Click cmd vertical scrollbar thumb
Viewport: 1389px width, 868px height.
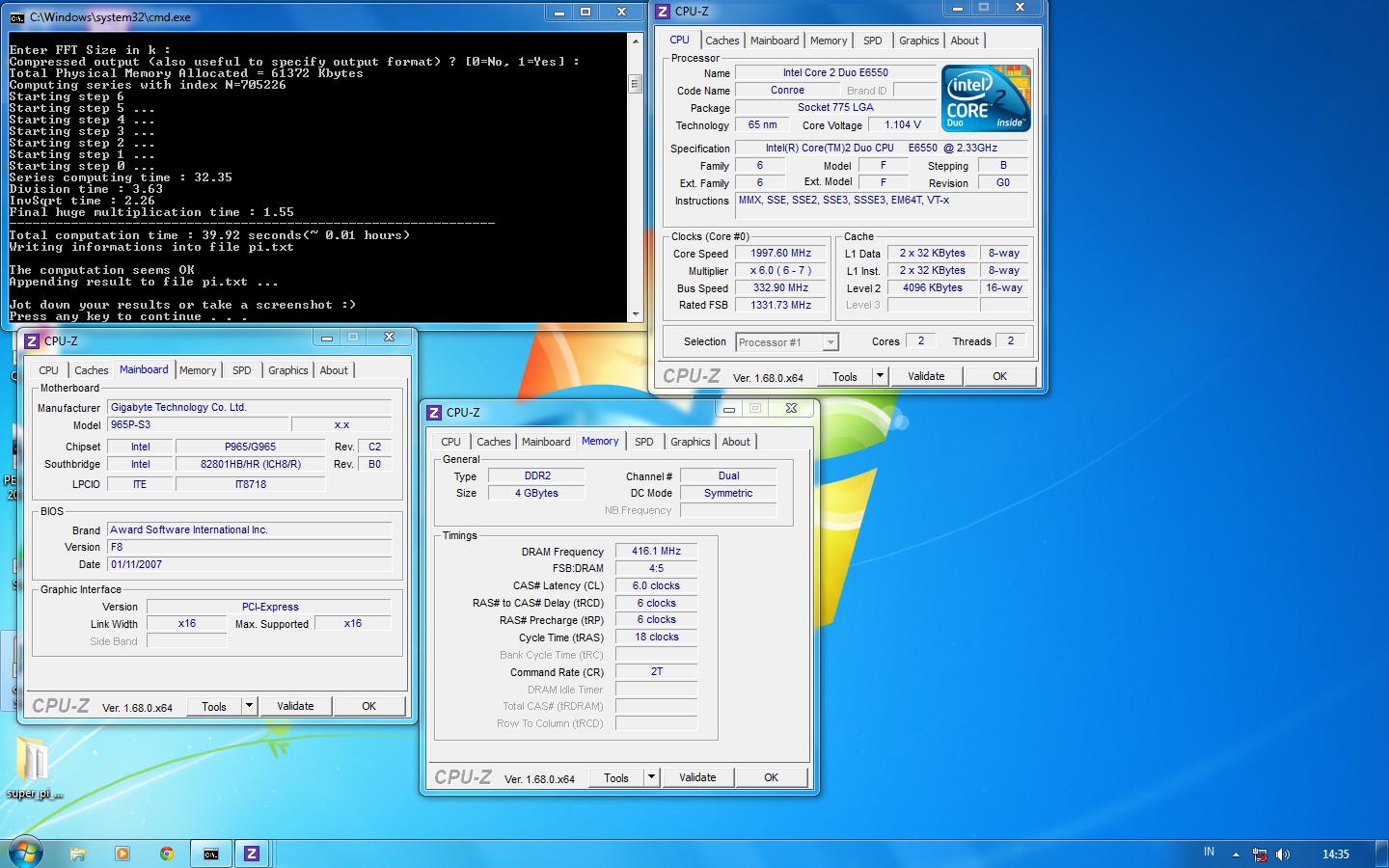[x=635, y=84]
